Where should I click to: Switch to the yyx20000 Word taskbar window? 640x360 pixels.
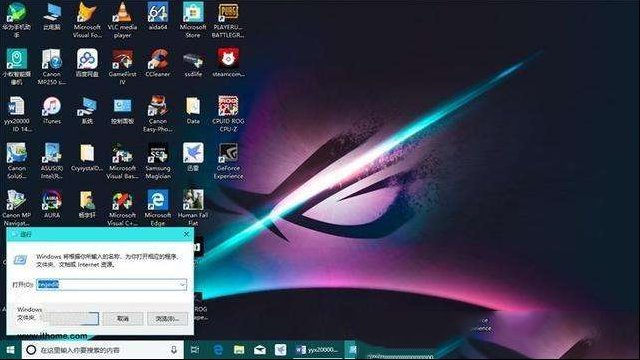pyautogui.click(x=318, y=350)
